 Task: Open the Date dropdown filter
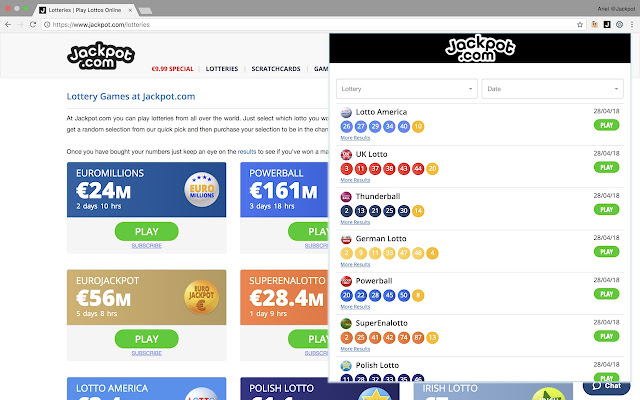[552, 89]
